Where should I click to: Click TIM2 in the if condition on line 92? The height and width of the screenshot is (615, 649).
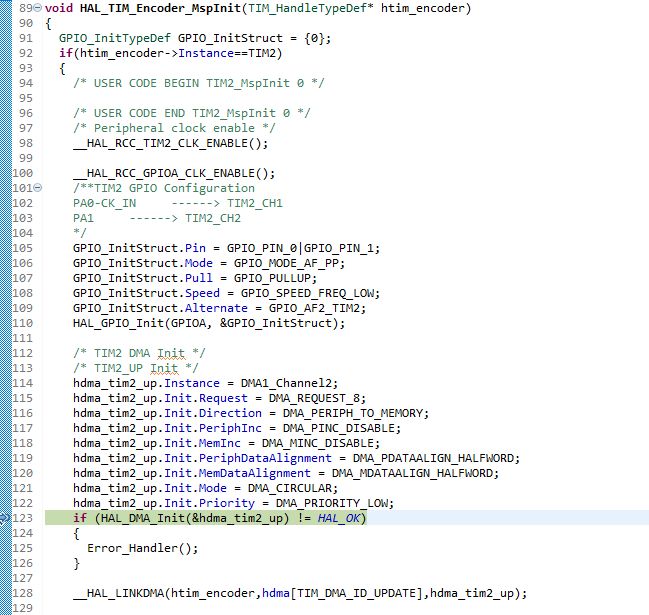tap(262, 53)
